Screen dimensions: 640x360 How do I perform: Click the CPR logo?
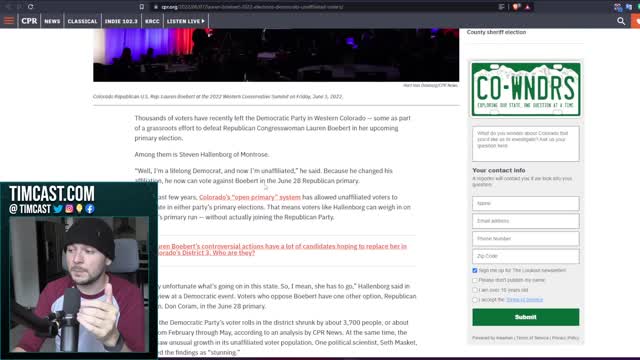pyautogui.click(x=29, y=21)
